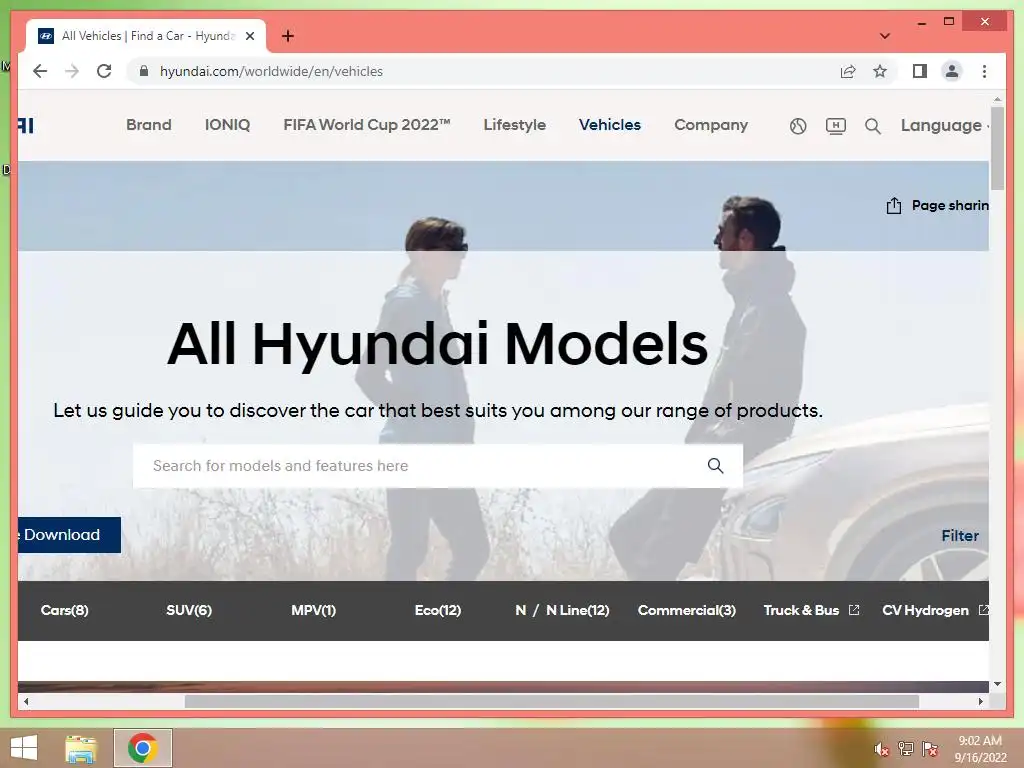Click the All Hyundai Models heading

(438, 344)
